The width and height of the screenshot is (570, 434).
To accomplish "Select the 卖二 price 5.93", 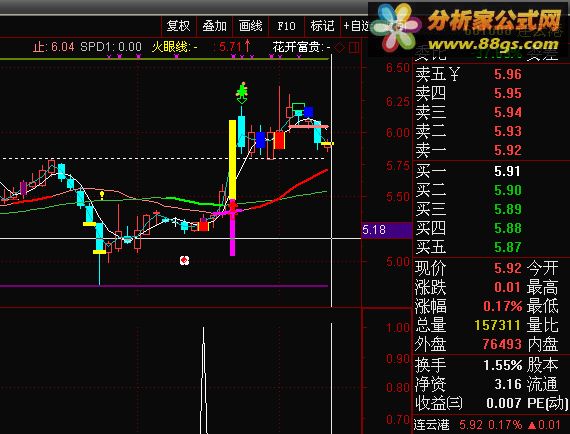I will click(x=507, y=131).
